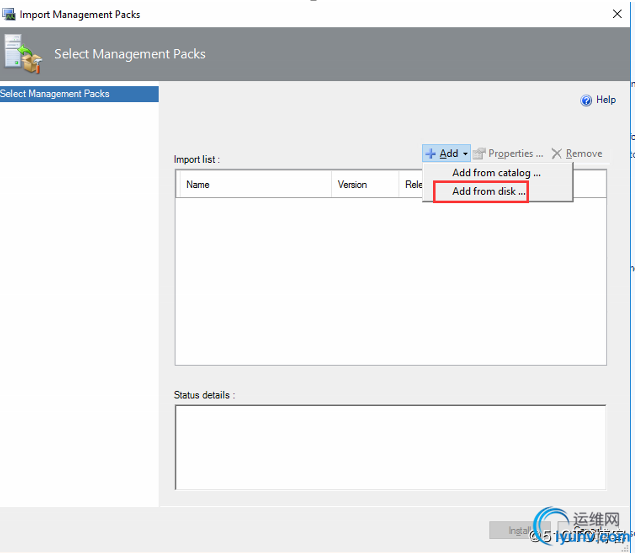The image size is (636, 553).
Task: Click the Remove X icon
Action: 556,153
